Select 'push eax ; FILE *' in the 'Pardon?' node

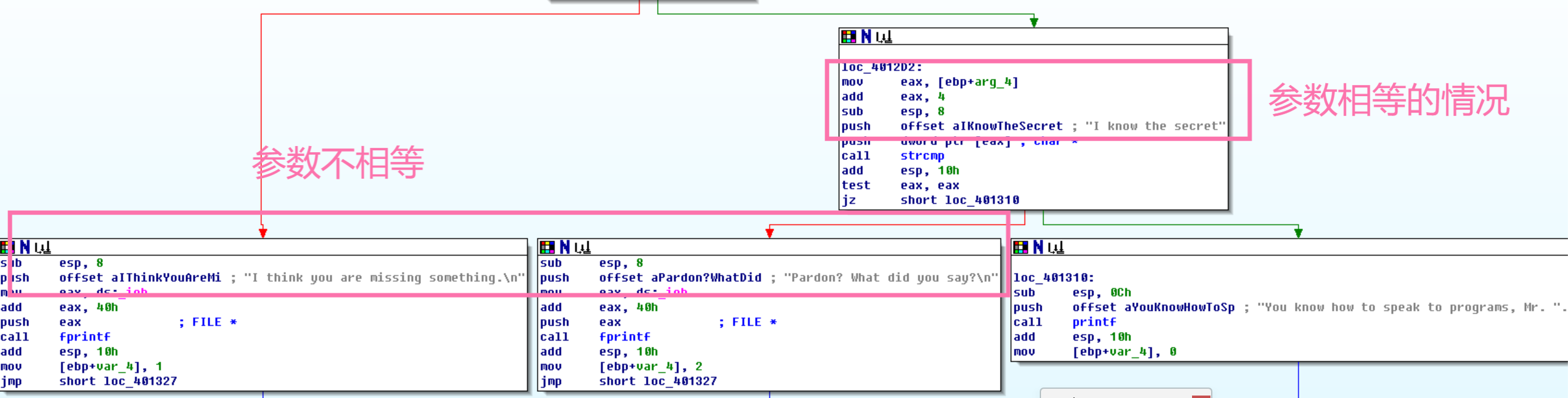658,322
